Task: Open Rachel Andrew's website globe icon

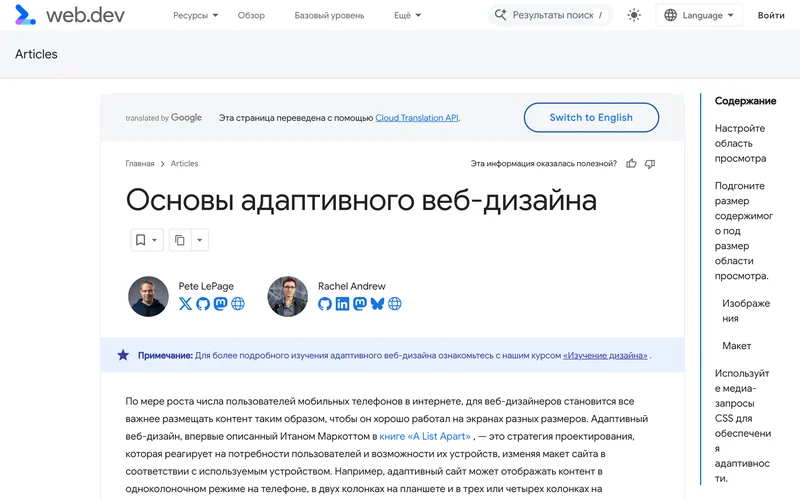Action: click(x=394, y=304)
